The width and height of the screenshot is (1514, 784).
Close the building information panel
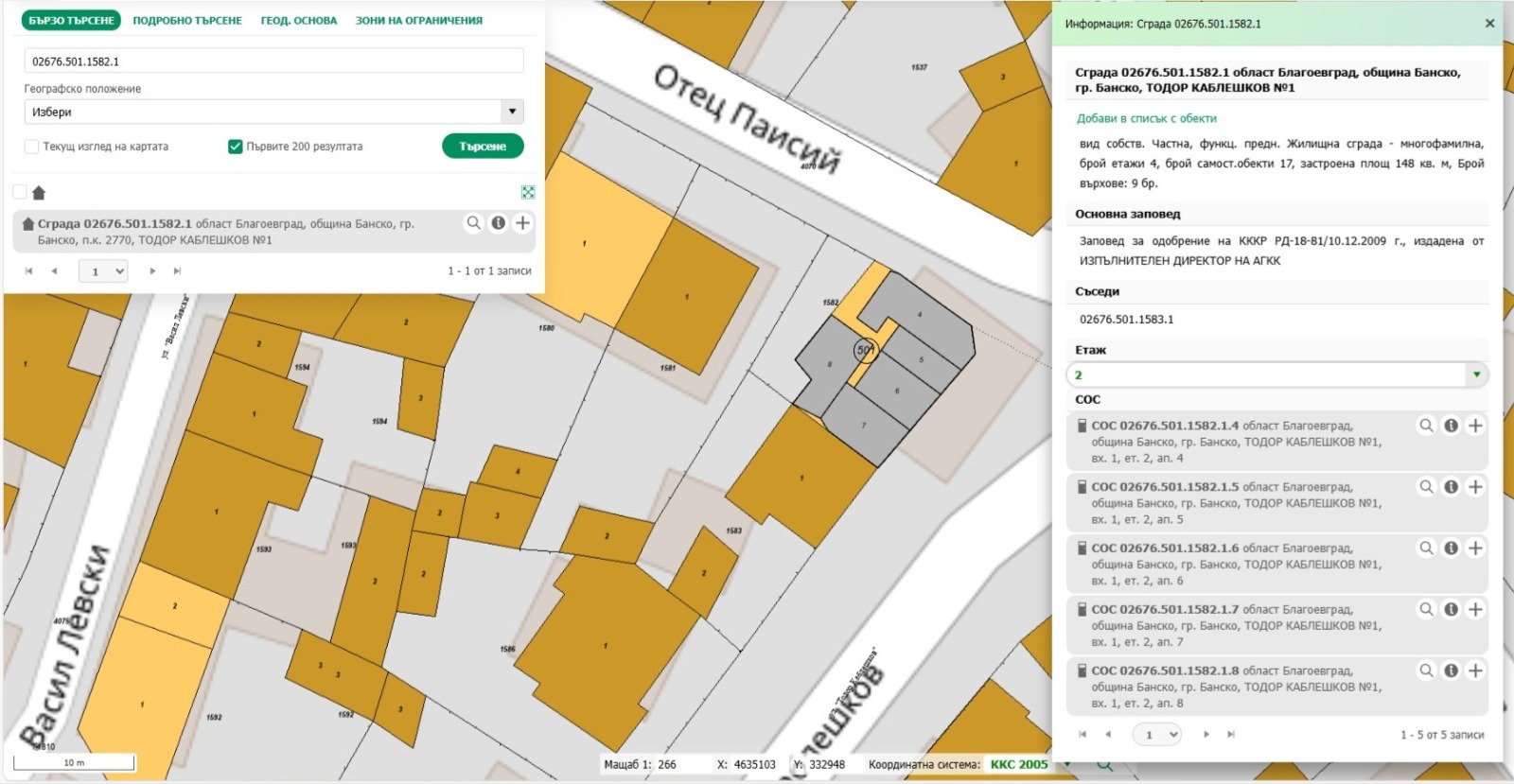click(1489, 24)
